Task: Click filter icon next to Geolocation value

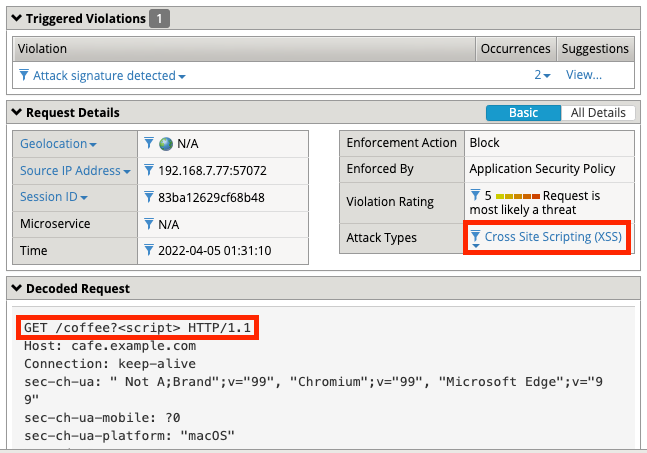Action: point(149,144)
